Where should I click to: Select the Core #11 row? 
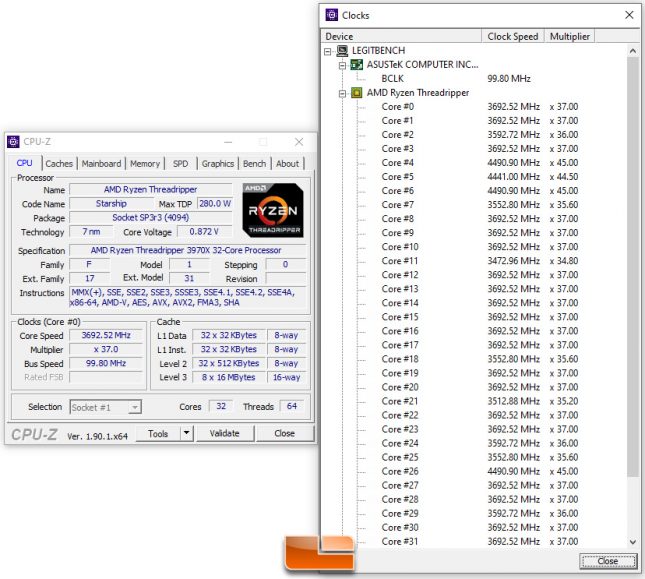pyautogui.click(x=480, y=261)
